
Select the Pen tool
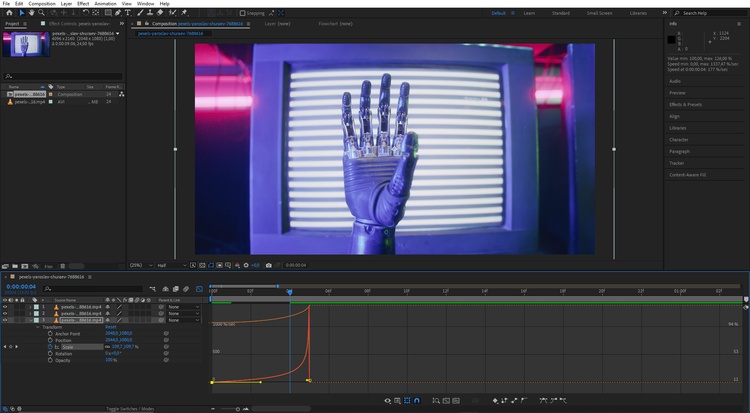tap(118, 13)
